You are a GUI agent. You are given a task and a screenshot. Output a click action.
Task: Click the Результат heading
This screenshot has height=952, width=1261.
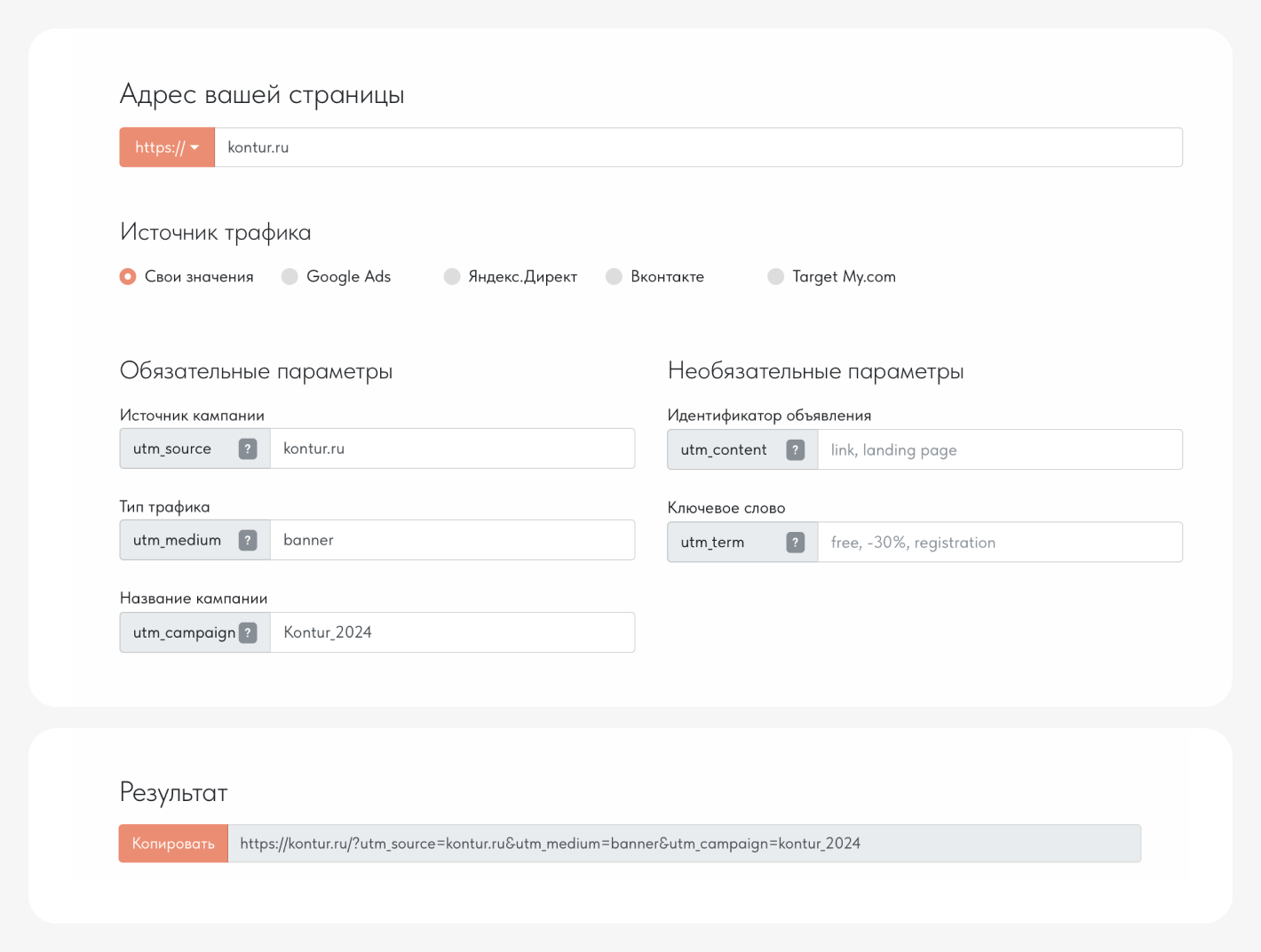coord(174,792)
